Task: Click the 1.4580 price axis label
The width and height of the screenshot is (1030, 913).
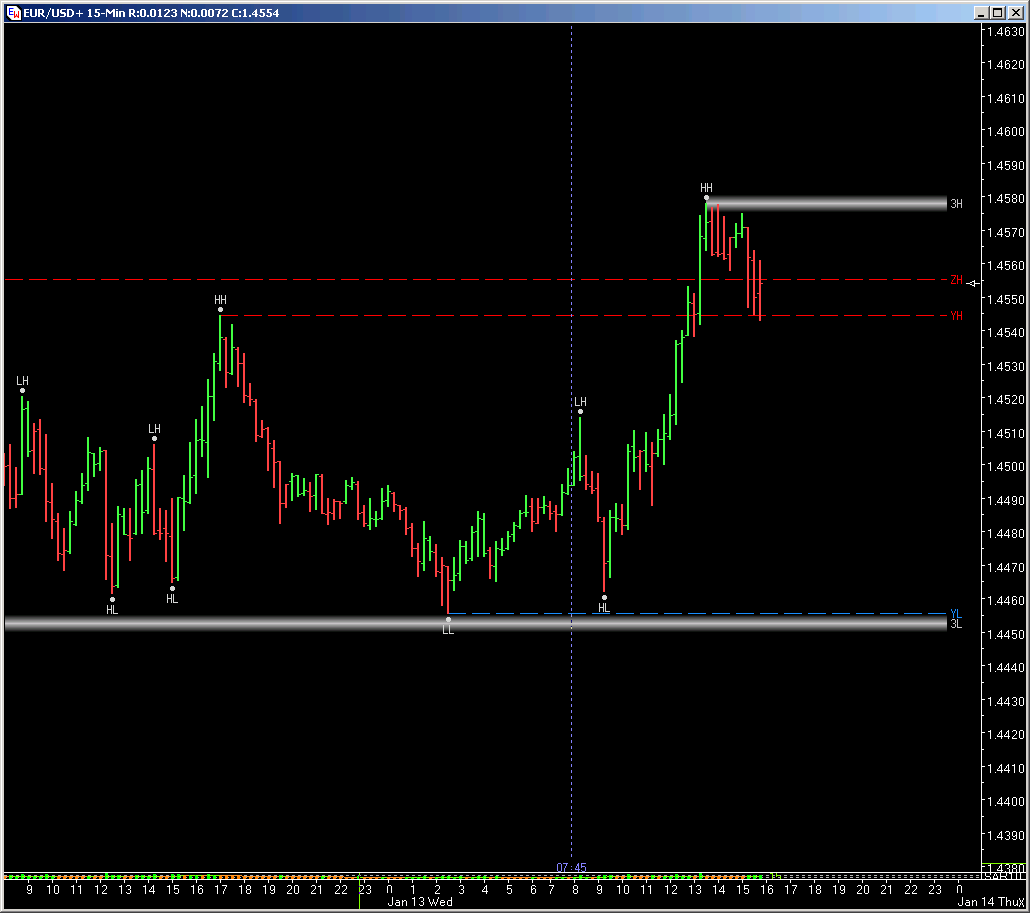Action: point(1006,198)
